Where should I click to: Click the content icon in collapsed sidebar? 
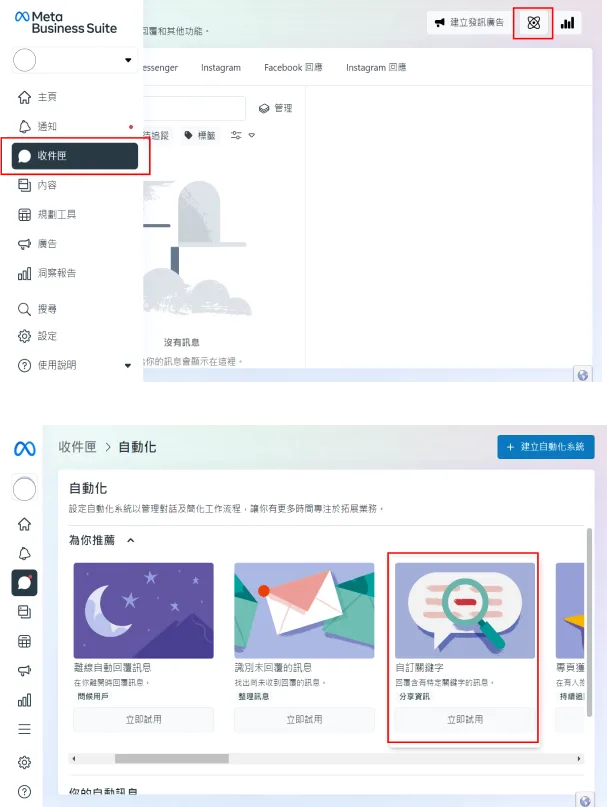click(24, 611)
